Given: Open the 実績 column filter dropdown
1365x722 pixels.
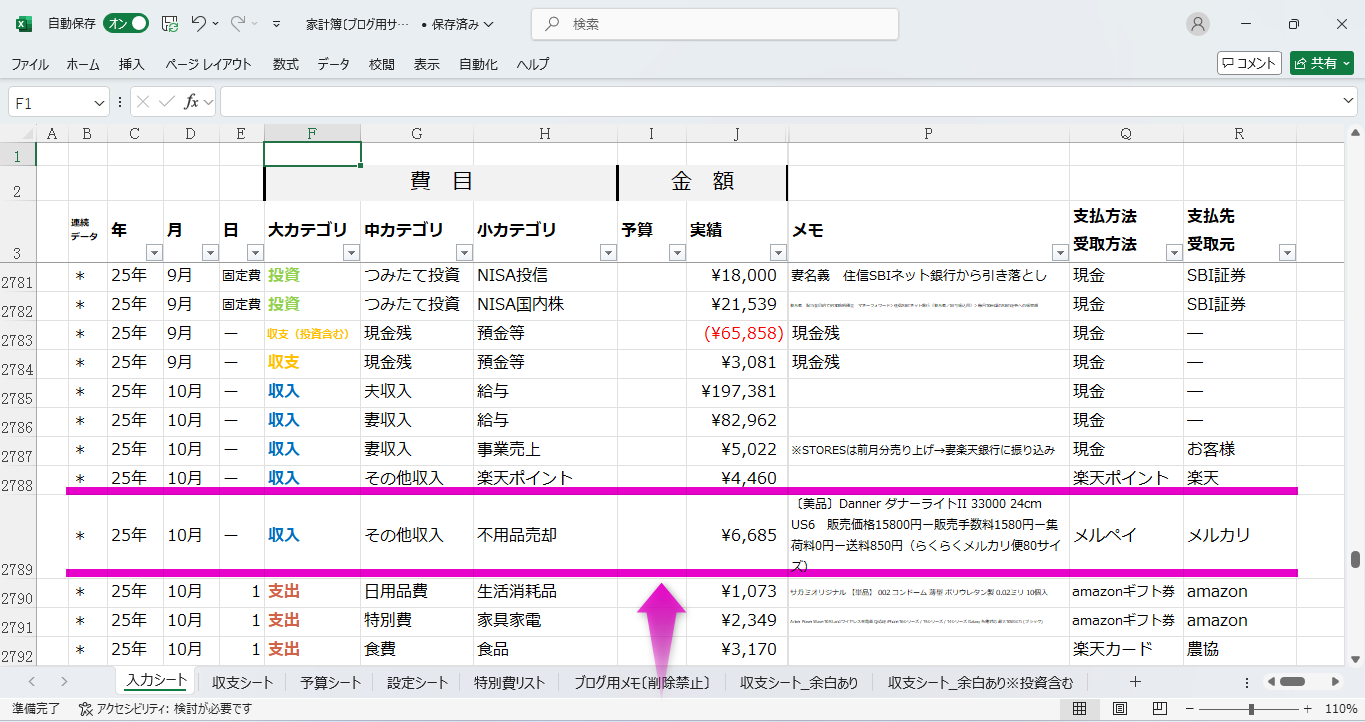Looking at the screenshot, I should (778, 252).
